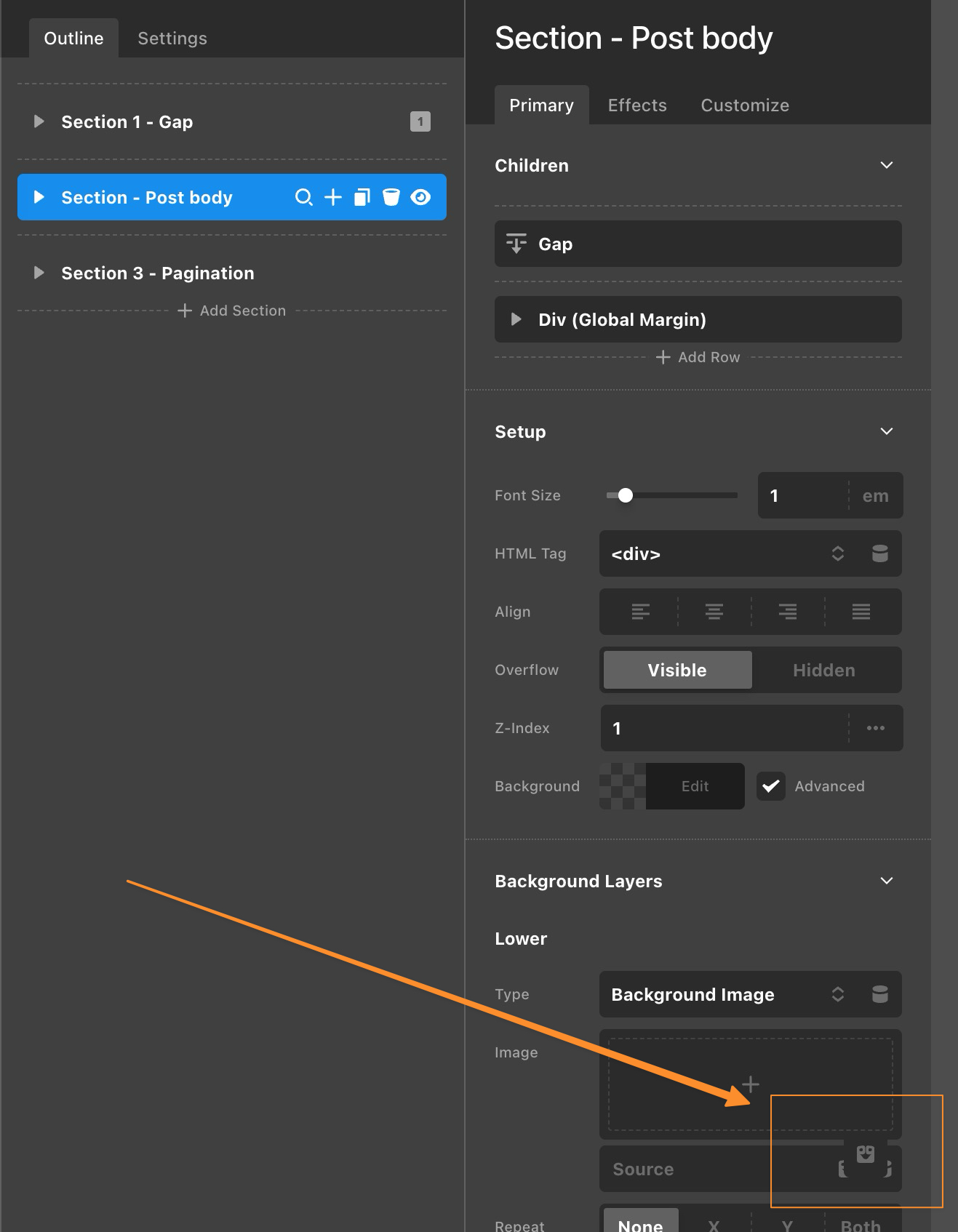Select the center text alignment icon

(714, 612)
